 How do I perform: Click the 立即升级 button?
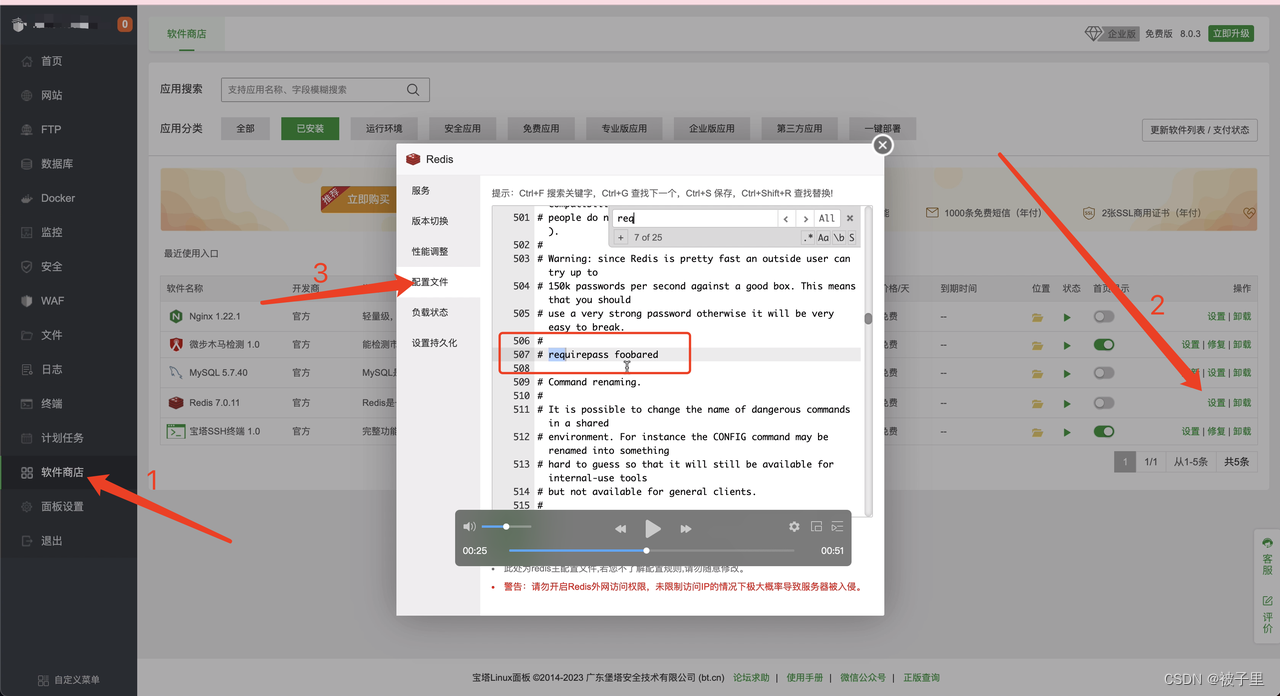(x=1231, y=33)
